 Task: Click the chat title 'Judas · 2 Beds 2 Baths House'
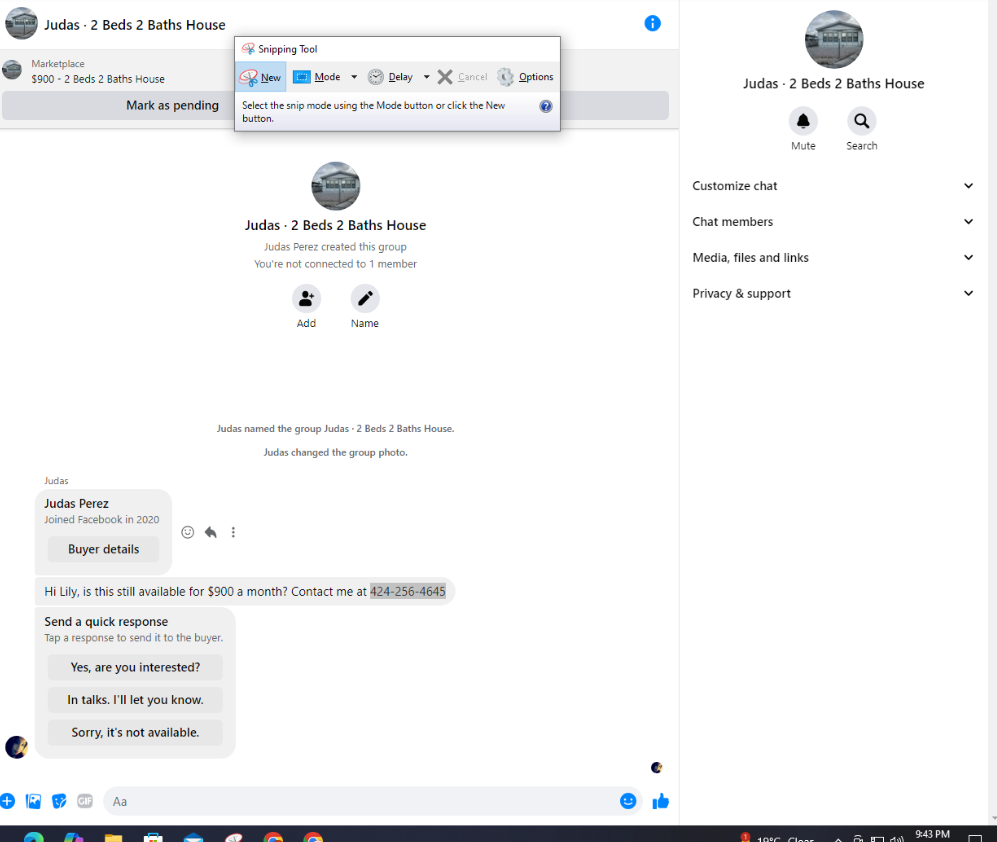pyautogui.click(x=135, y=25)
